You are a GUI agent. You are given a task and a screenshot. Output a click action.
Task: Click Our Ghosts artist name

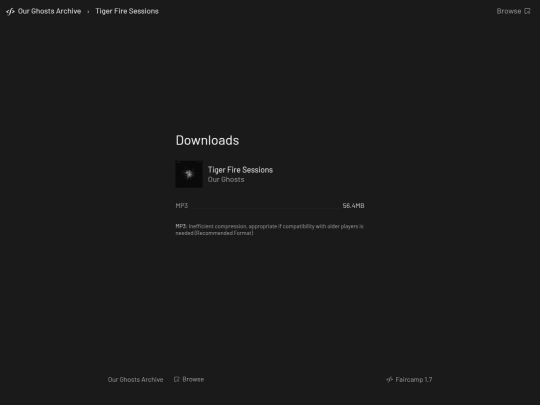(x=226, y=179)
